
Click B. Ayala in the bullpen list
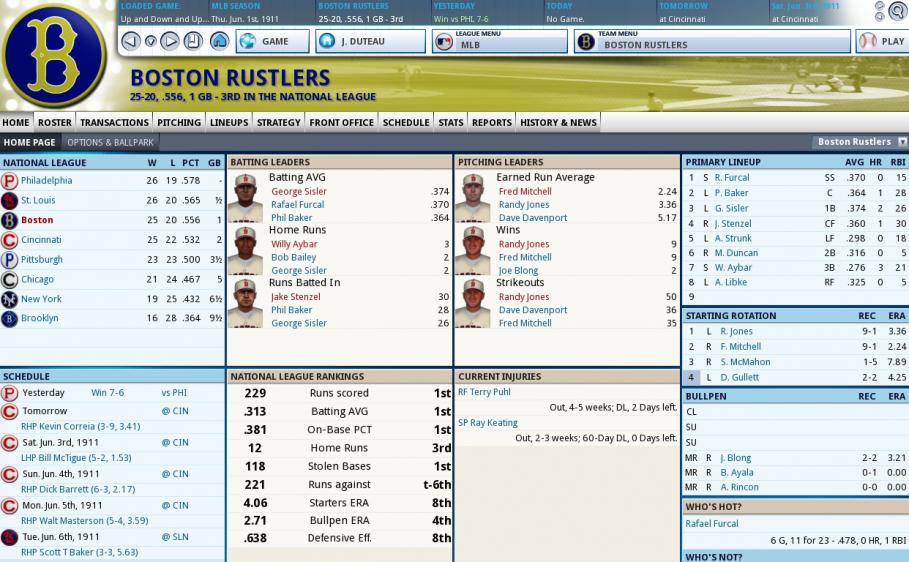[737, 472]
